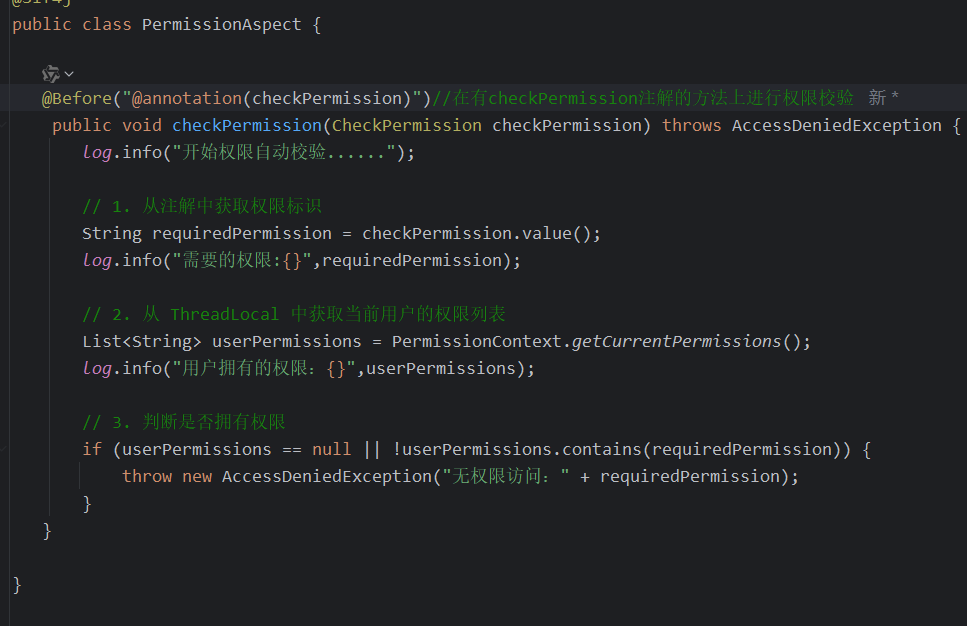Click the checkPermission.value() call
Viewport: 967px width, 626px height.
(480, 233)
